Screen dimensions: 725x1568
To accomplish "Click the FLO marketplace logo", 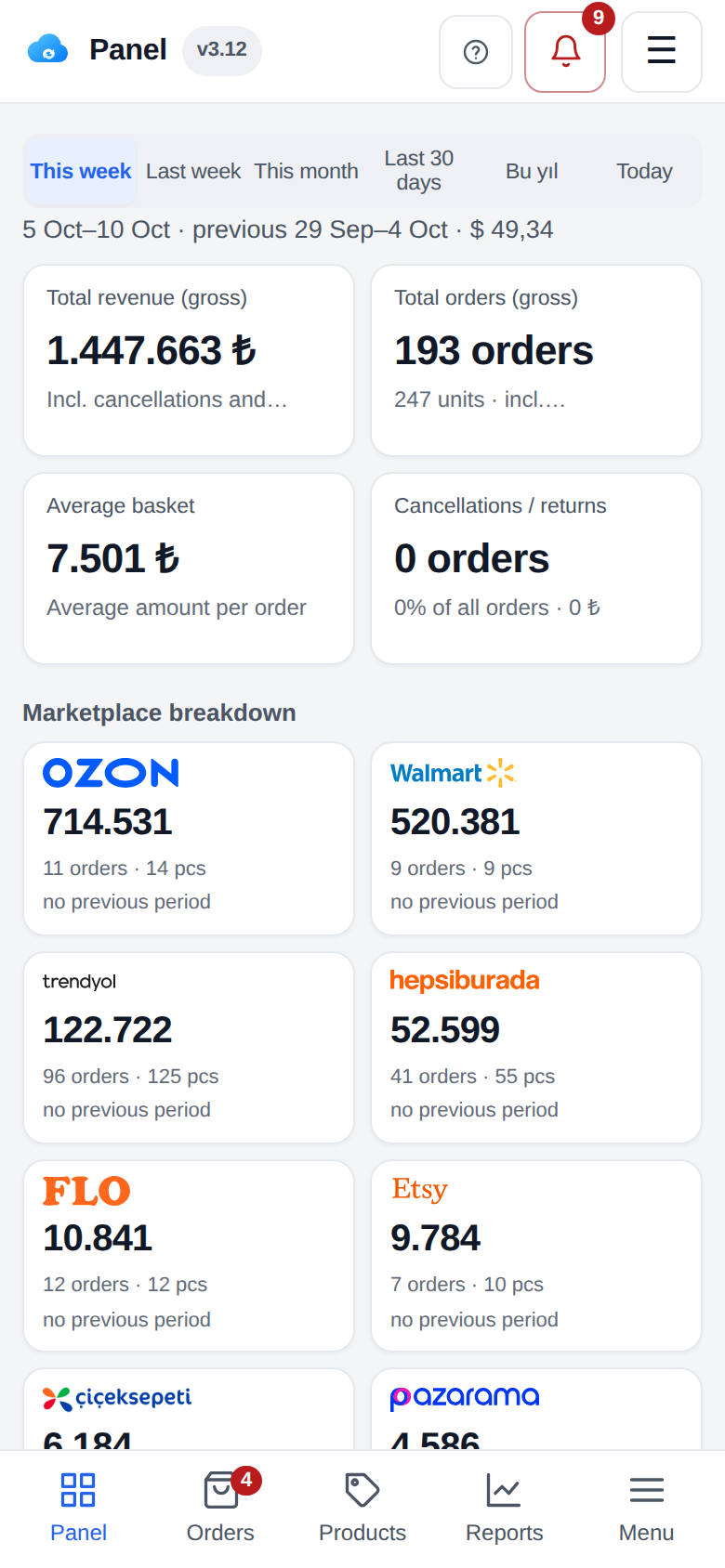I will pos(86,1190).
